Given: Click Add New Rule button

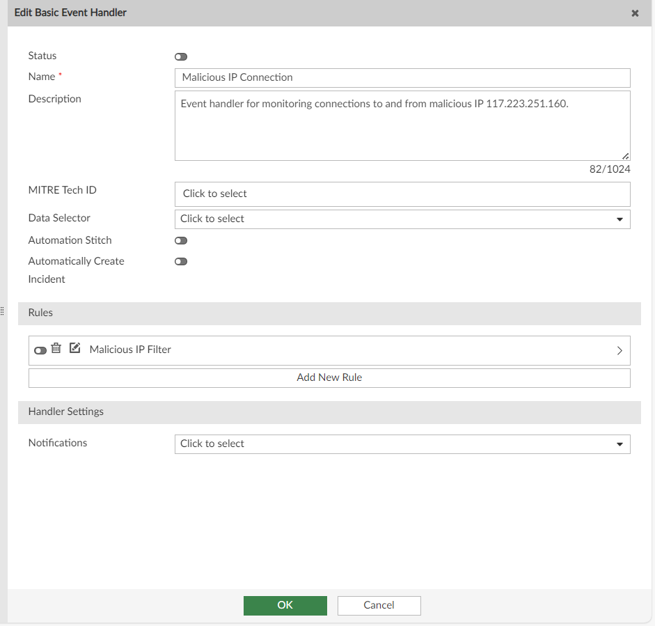Looking at the screenshot, I should coord(329,378).
